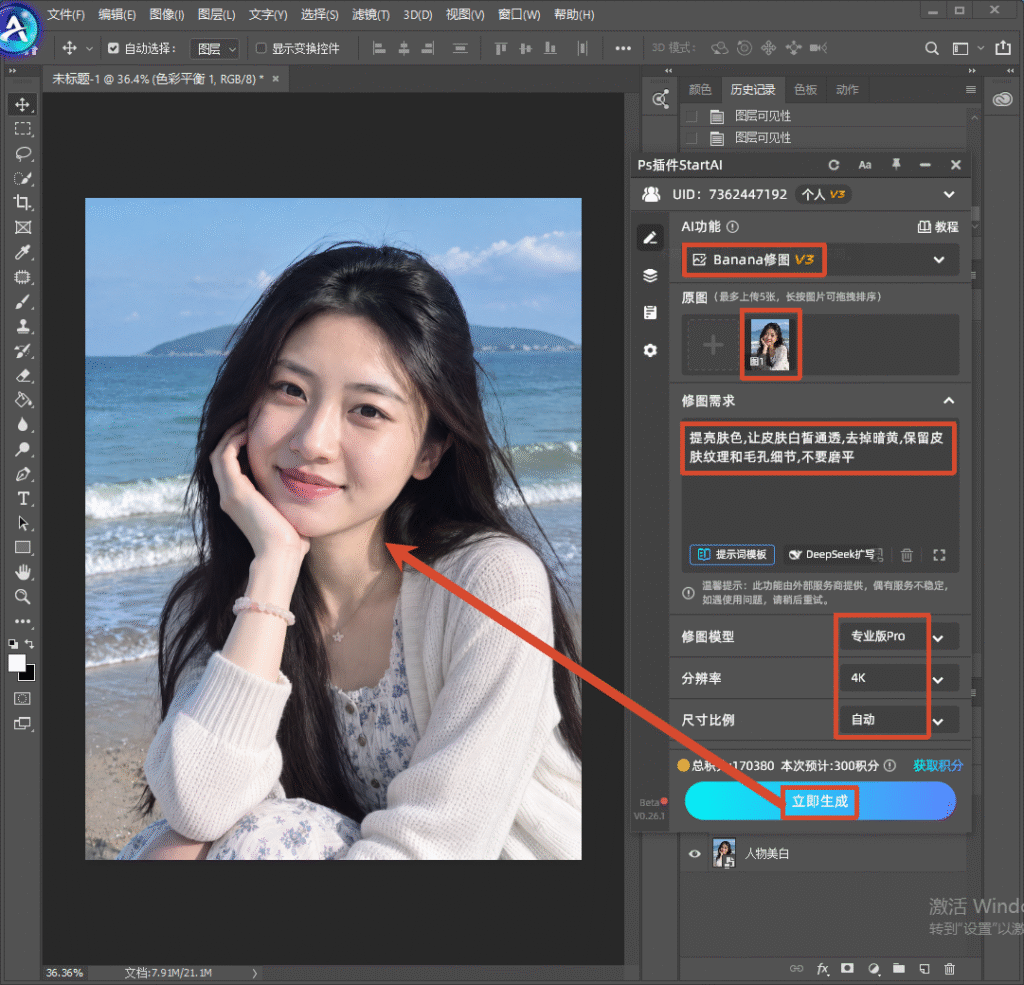Image resolution: width=1024 pixels, height=985 pixels.
Task: Select the Brush tool
Action: (23, 302)
